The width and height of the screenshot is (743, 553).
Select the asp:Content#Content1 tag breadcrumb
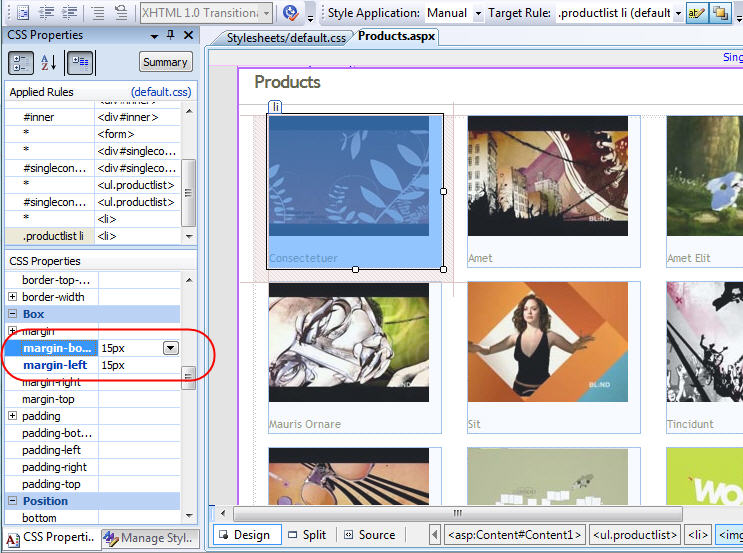(x=515, y=535)
